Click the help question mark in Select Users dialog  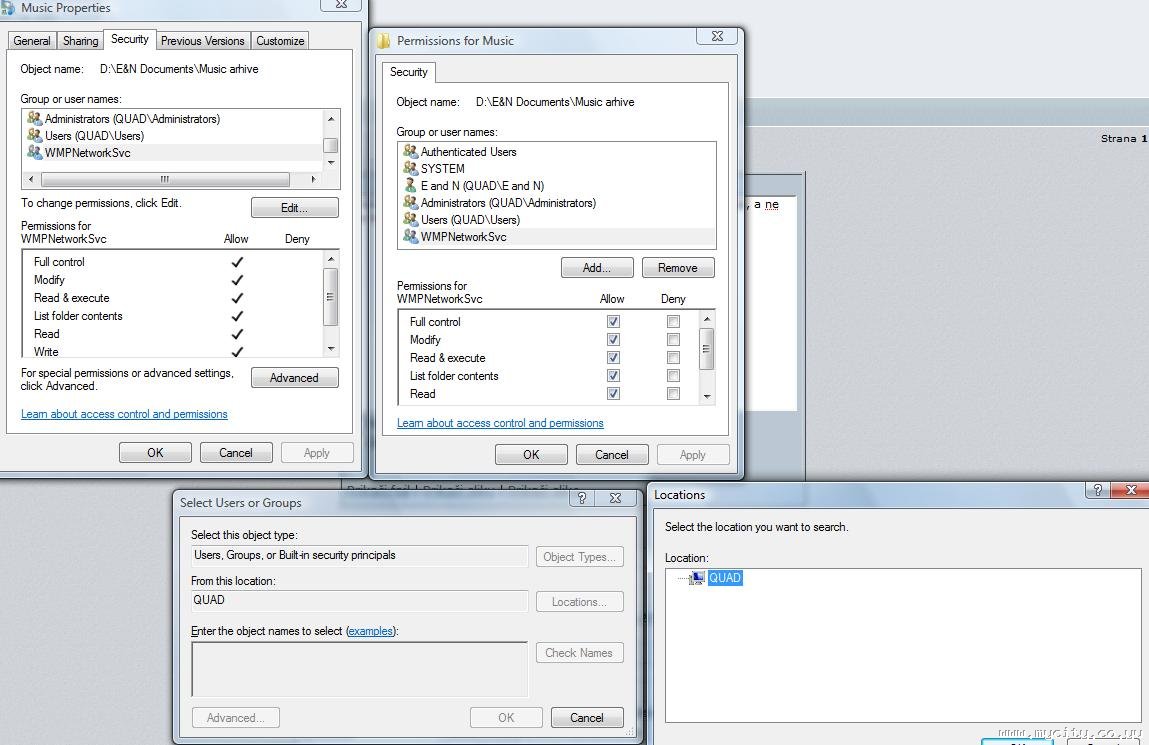point(582,498)
